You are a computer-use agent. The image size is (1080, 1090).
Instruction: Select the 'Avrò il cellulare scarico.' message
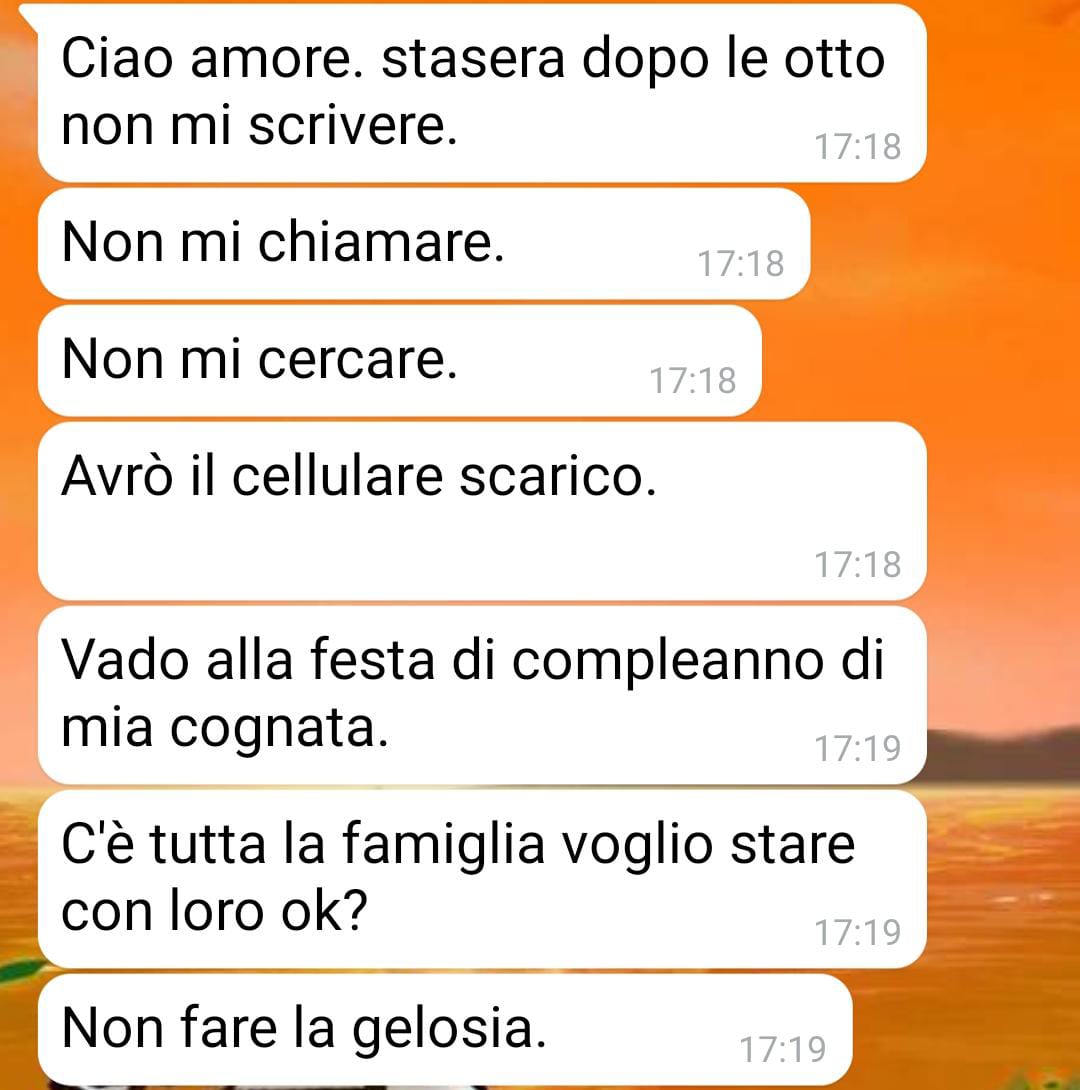(x=482, y=511)
